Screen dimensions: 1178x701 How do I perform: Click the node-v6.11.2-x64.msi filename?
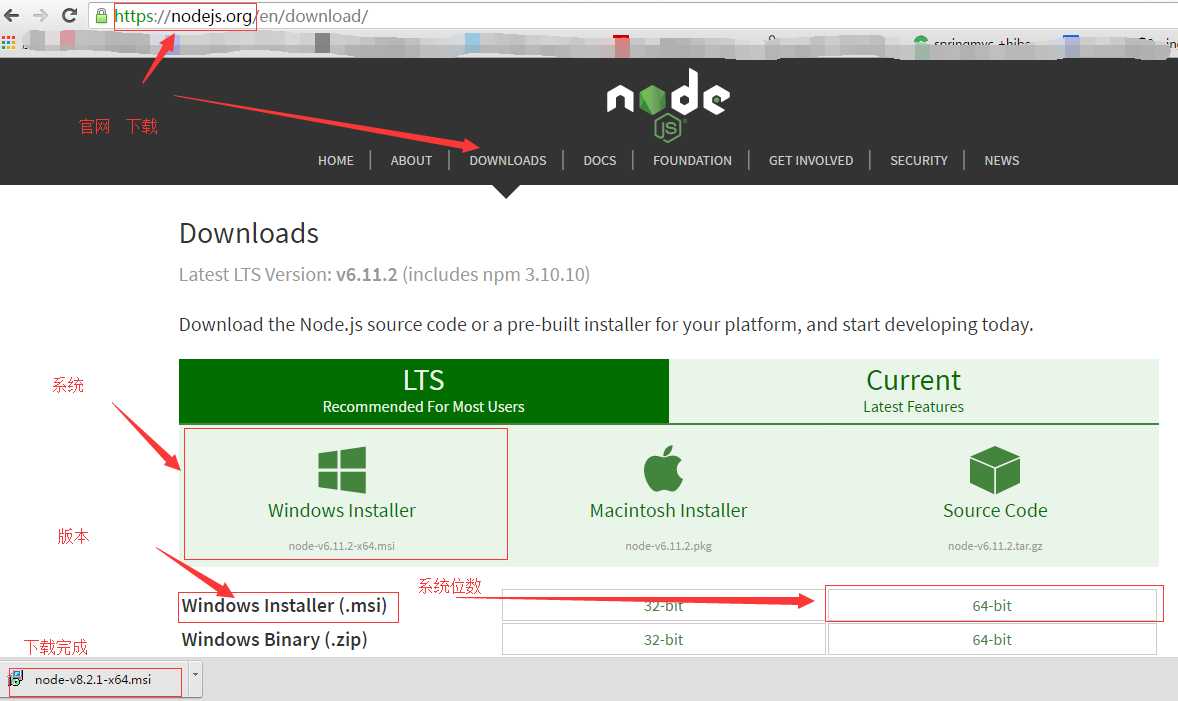[342, 546]
